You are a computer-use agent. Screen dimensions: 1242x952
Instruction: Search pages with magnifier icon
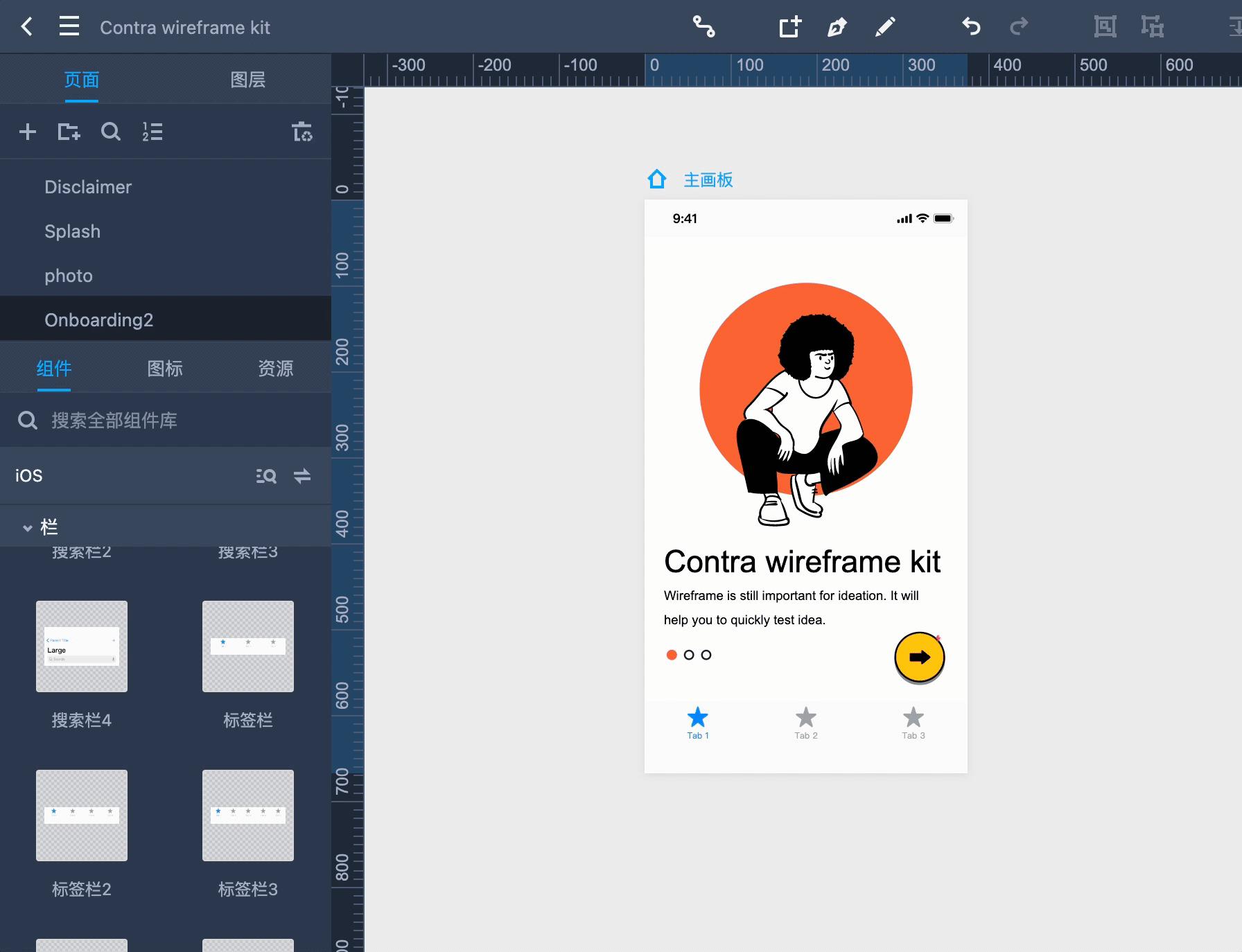[111, 132]
